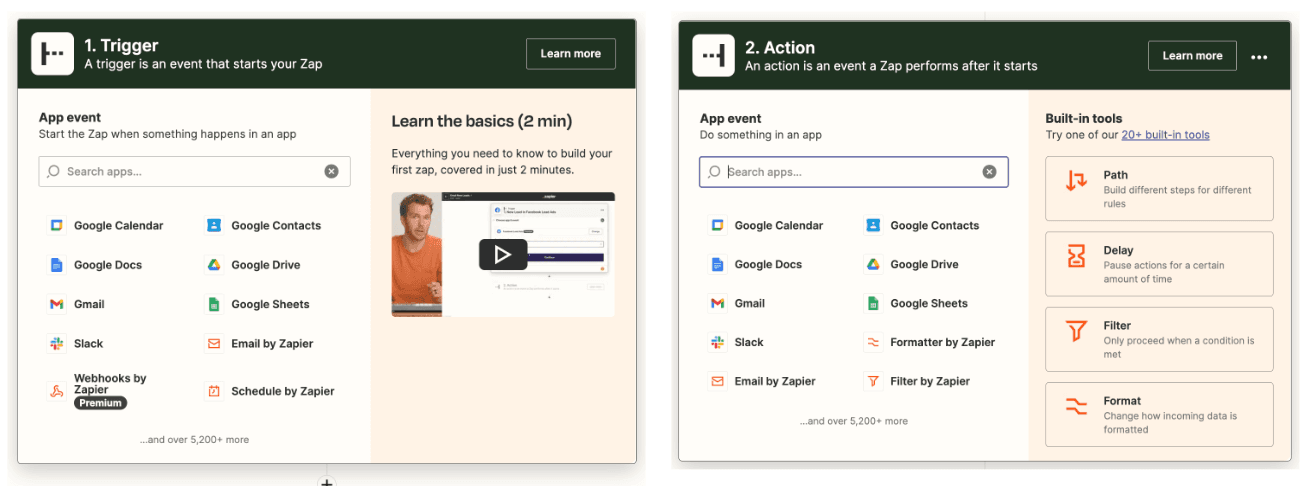Screen dimensions: 1312x486
Task: Play the Learn the basics video
Action: tap(502, 255)
